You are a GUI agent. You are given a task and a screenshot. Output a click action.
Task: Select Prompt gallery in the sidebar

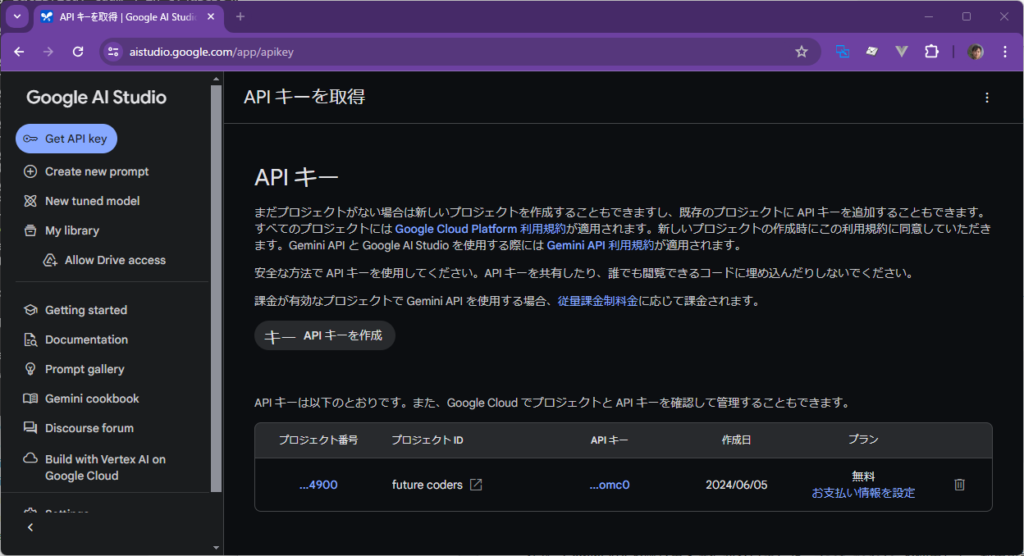[x=84, y=369]
